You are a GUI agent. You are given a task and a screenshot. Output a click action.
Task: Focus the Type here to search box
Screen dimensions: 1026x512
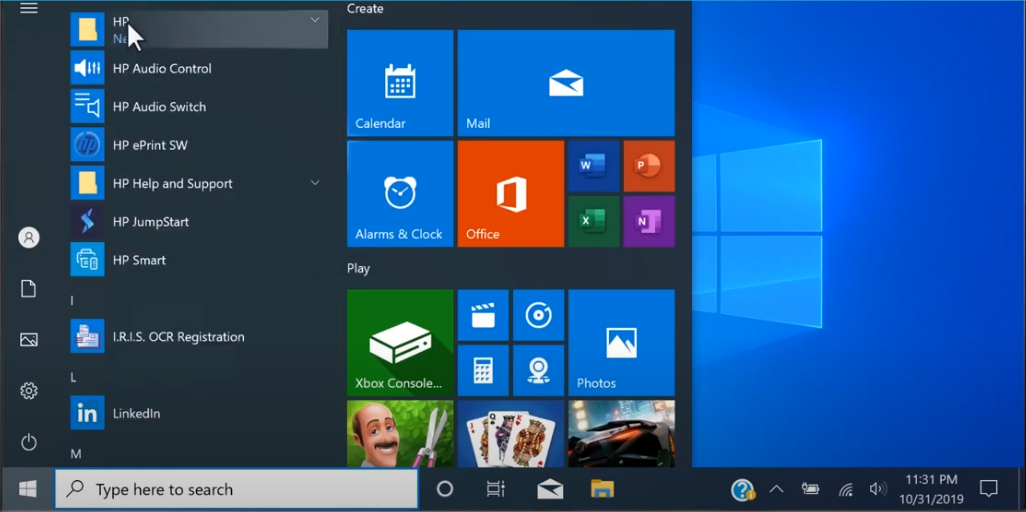pos(236,489)
